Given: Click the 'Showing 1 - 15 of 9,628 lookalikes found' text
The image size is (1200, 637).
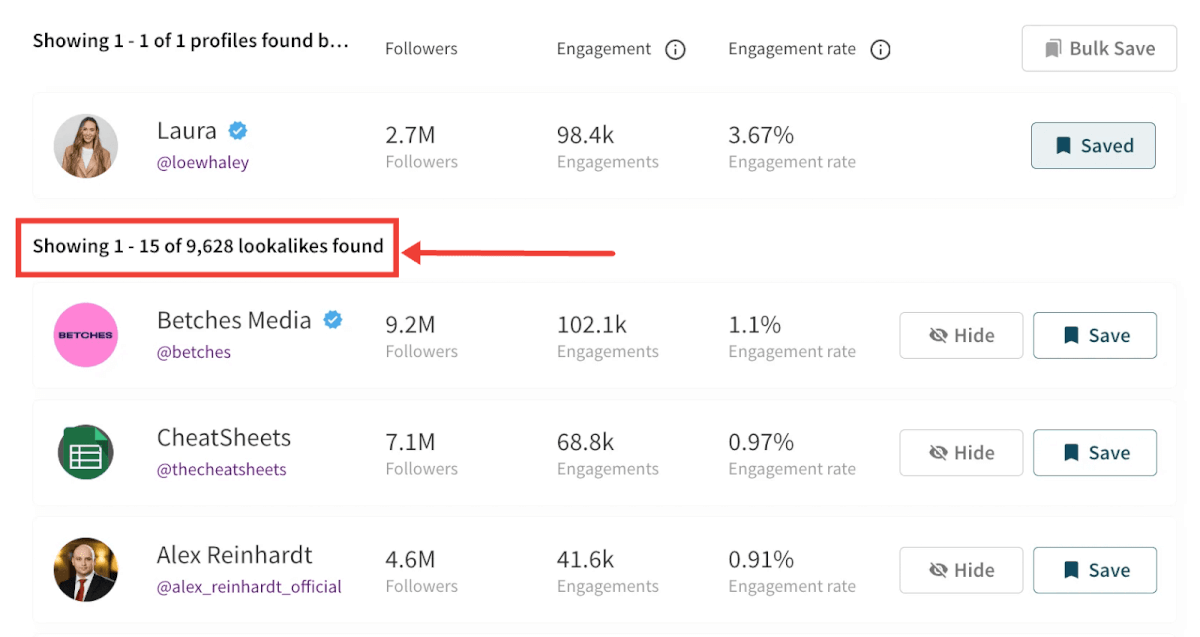Looking at the screenshot, I should pyautogui.click(x=208, y=246).
